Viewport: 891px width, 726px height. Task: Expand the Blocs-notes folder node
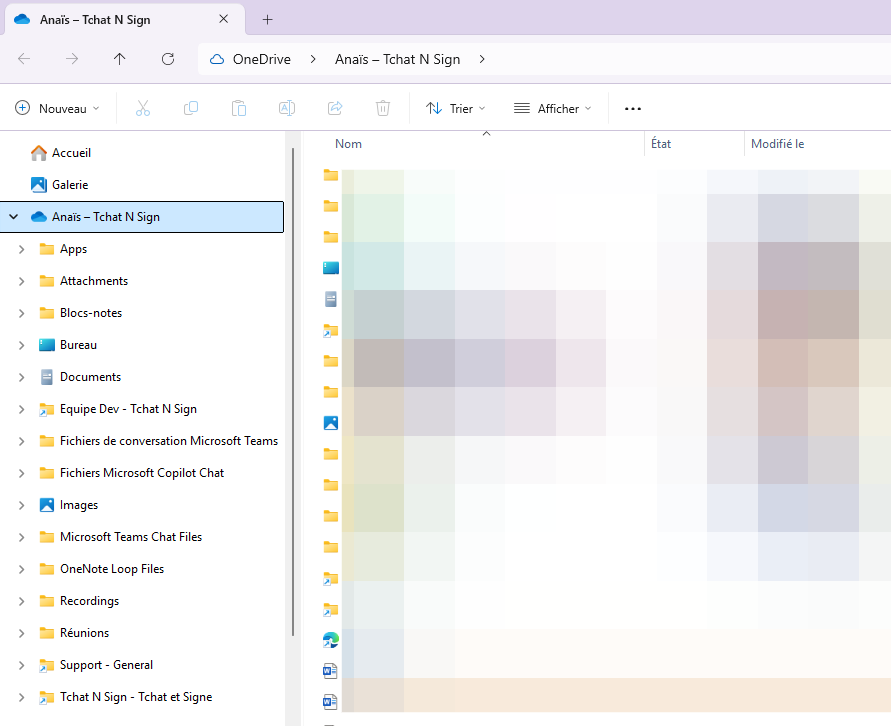tap(22, 313)
